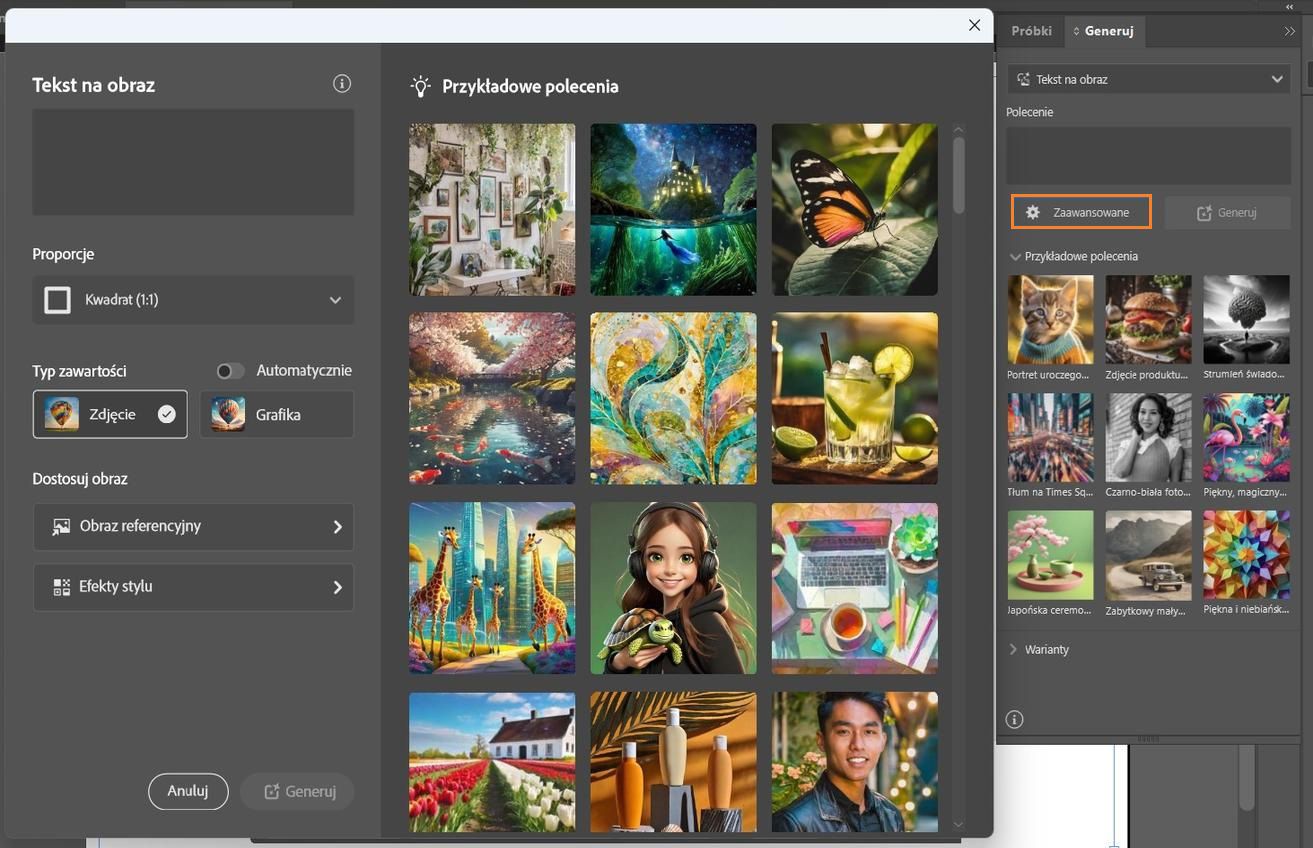The width and height of the screenshot is (1313, 848).
Task: Select the Zdjęcie produktu burger thumbnail
Action: coord(1148,320)
